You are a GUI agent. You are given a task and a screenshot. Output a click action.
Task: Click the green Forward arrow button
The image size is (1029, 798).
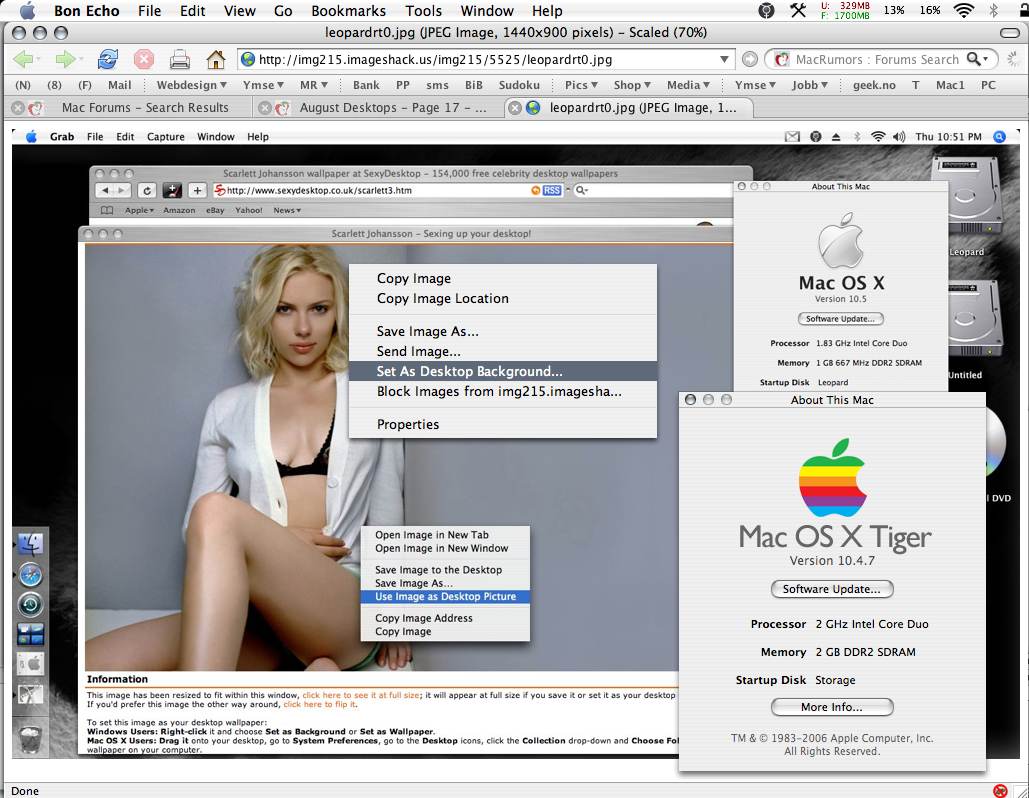click(65, 60)
